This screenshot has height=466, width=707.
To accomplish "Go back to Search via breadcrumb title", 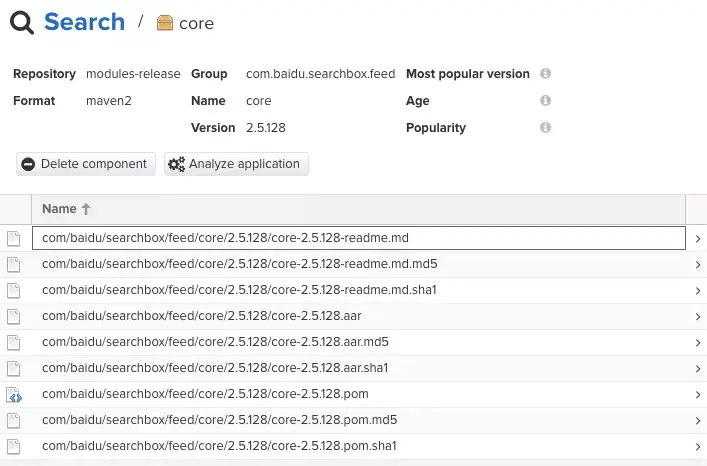I will pos(84,22).
